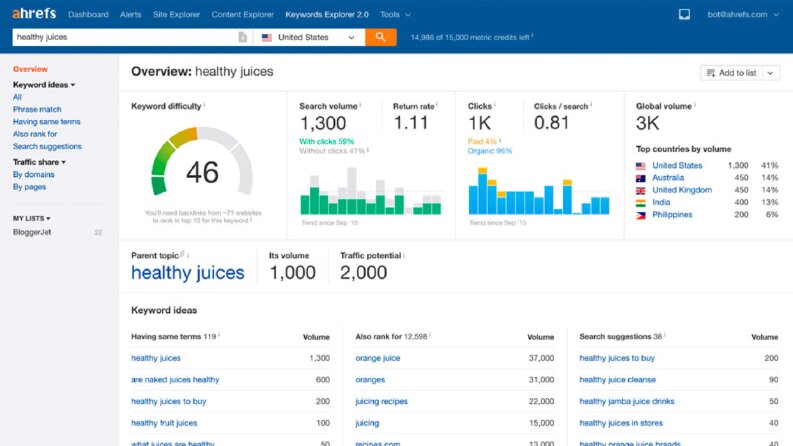Click the United Kingdom flag icon
The height and width of the screenshot is (446, 793).
coord(640,190)
